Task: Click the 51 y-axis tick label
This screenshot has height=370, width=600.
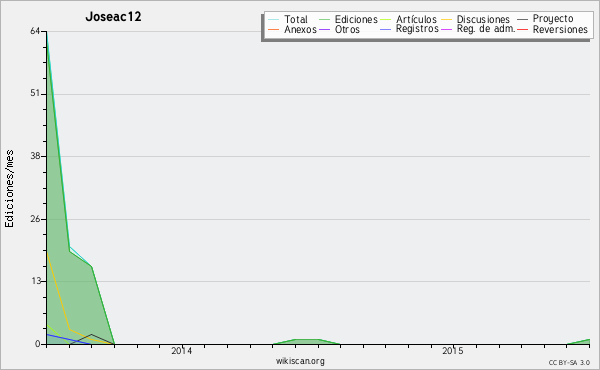Action: (35, 93)
